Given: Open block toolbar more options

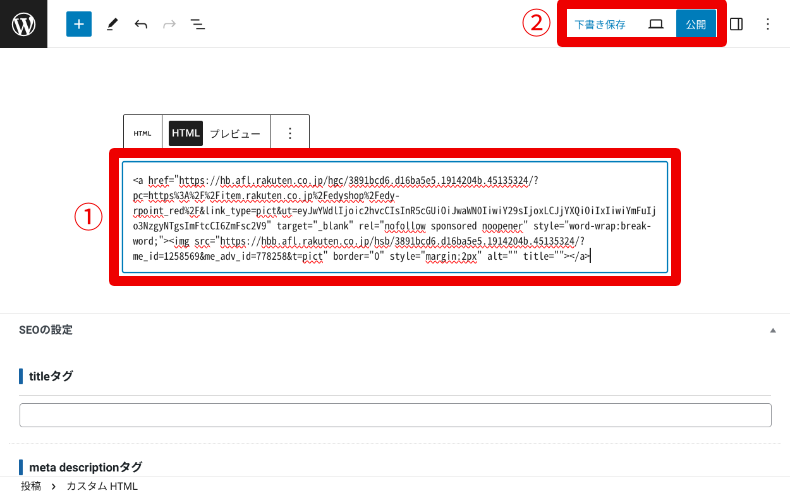Looking at the screenshot, I should [x=290, y=133].
